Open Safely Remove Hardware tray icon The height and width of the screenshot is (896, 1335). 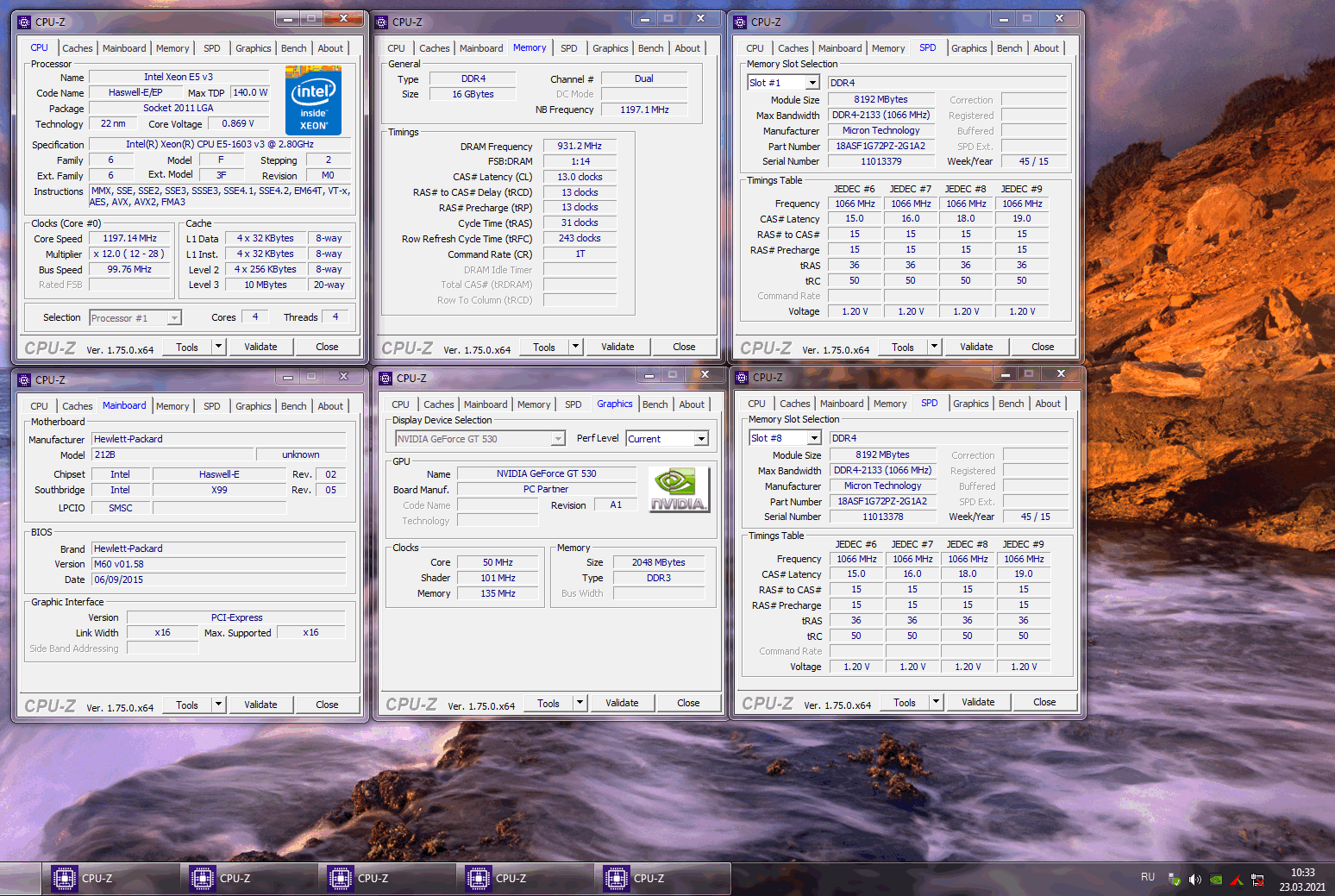click(x=1175, y=880)
